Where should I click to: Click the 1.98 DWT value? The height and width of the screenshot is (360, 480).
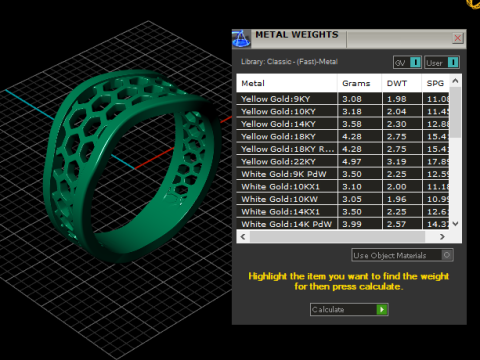397,99
